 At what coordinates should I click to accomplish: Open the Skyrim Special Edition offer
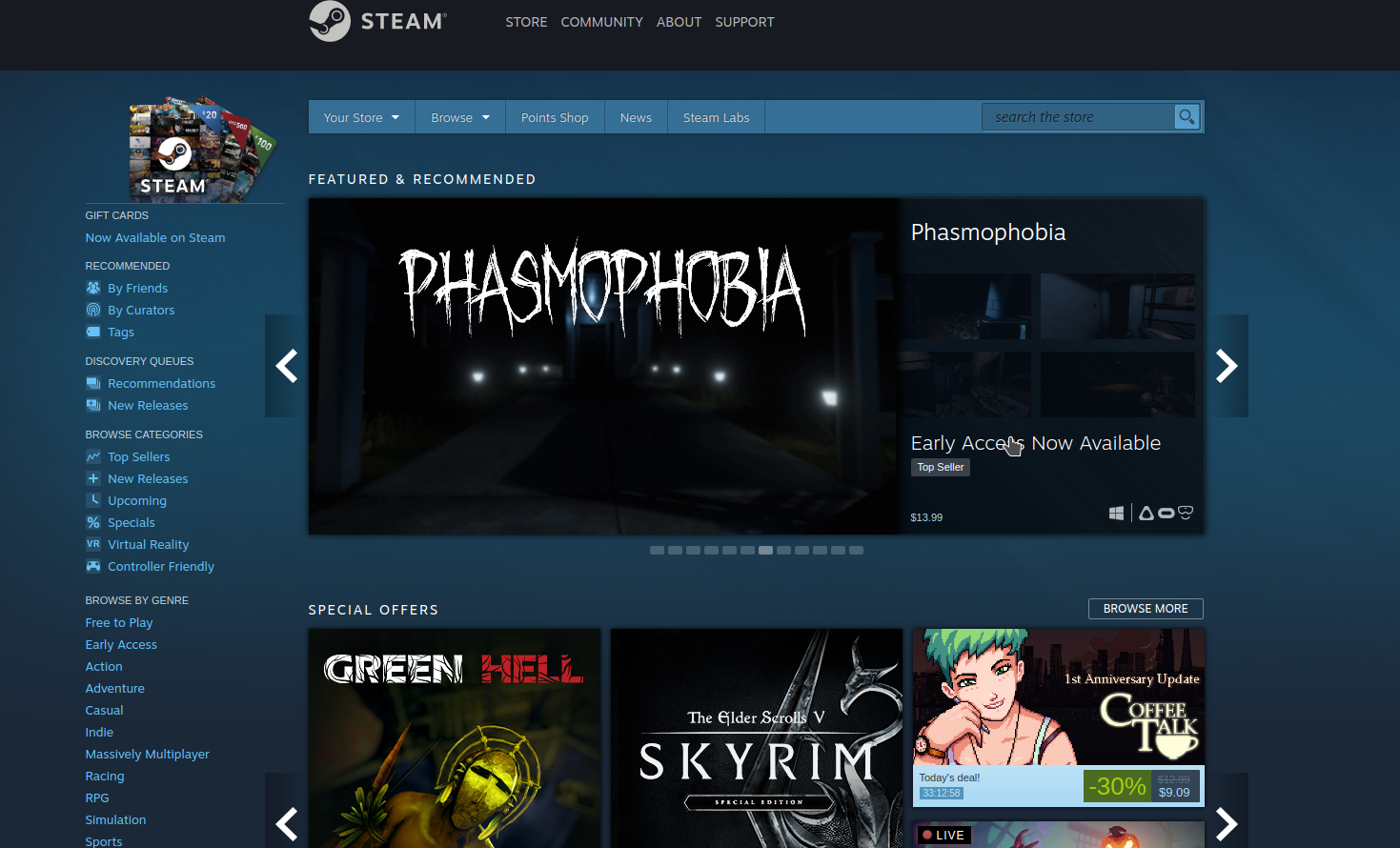click(x=757, y=738)
